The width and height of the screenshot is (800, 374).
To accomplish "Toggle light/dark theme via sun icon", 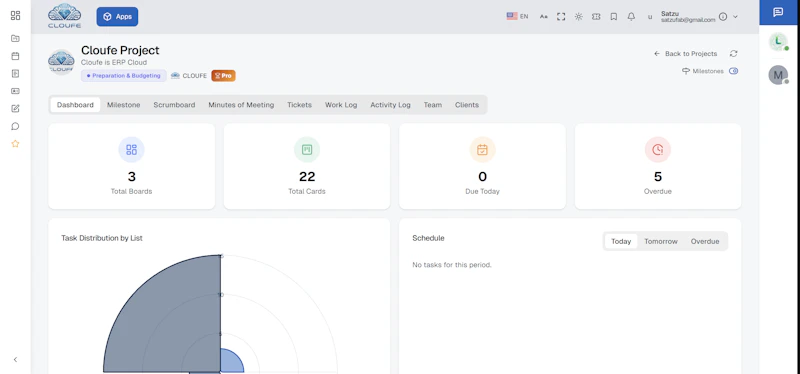I will click(579, 16).
